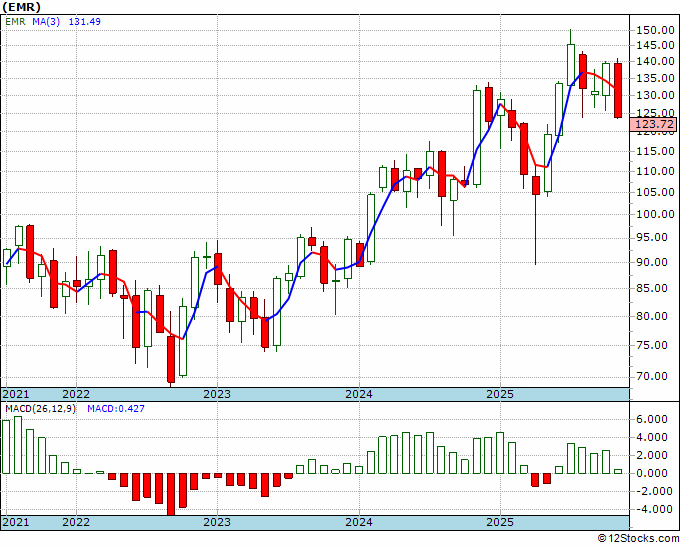The image size is (680, 546).
Task: Click 2024 on the price chart timeline
Action: (x=359, y=394)
